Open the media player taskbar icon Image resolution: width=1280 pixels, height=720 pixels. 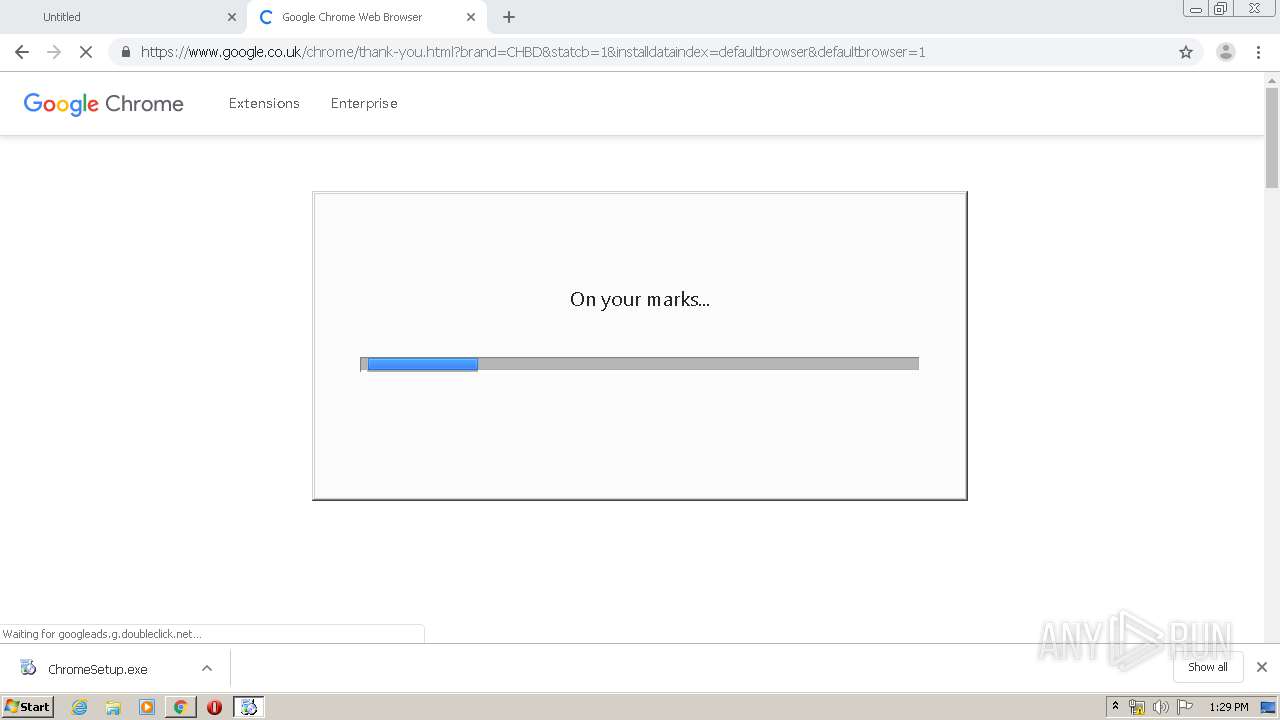(147, 707)
